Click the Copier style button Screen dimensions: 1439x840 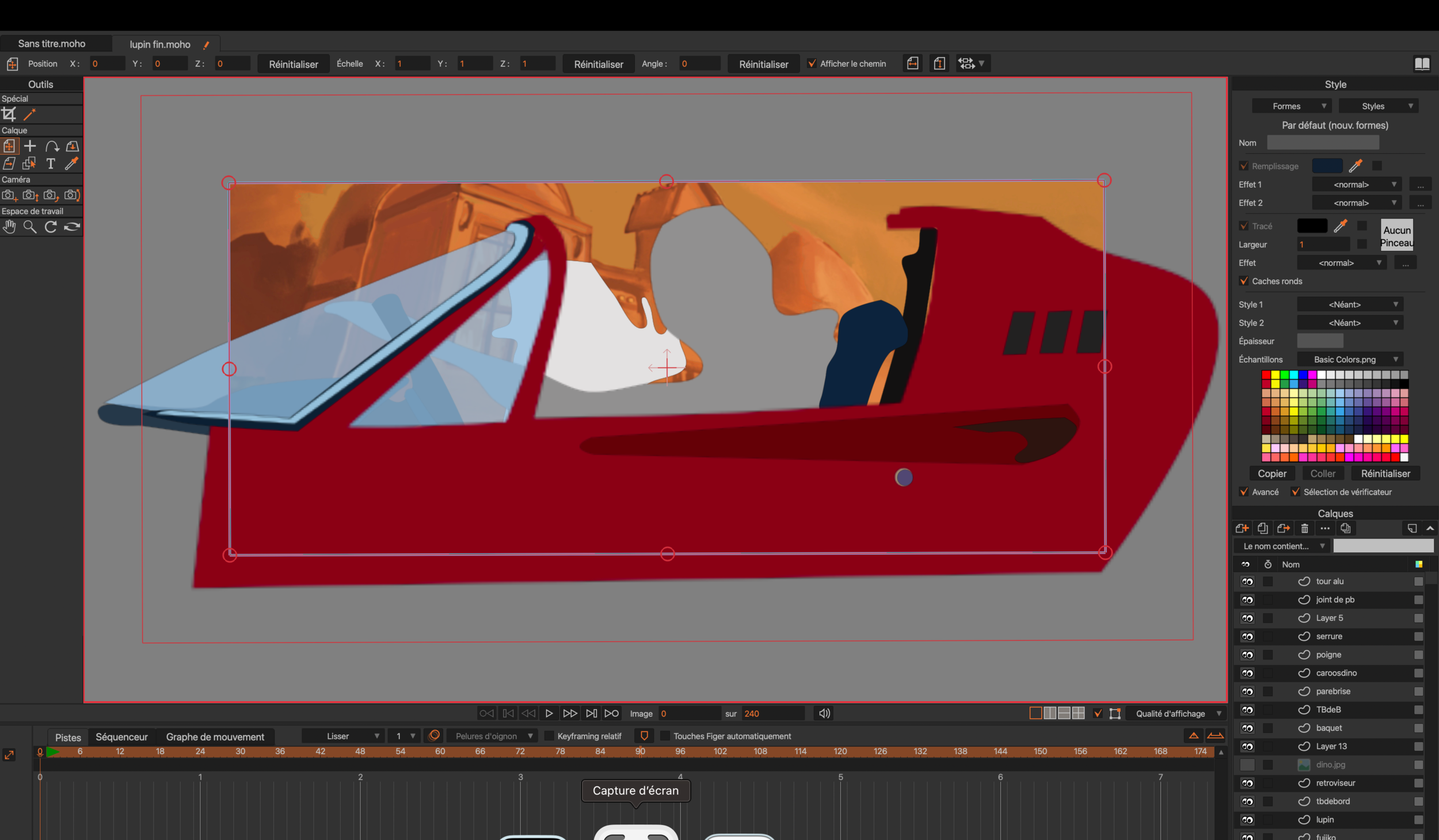1272,474
